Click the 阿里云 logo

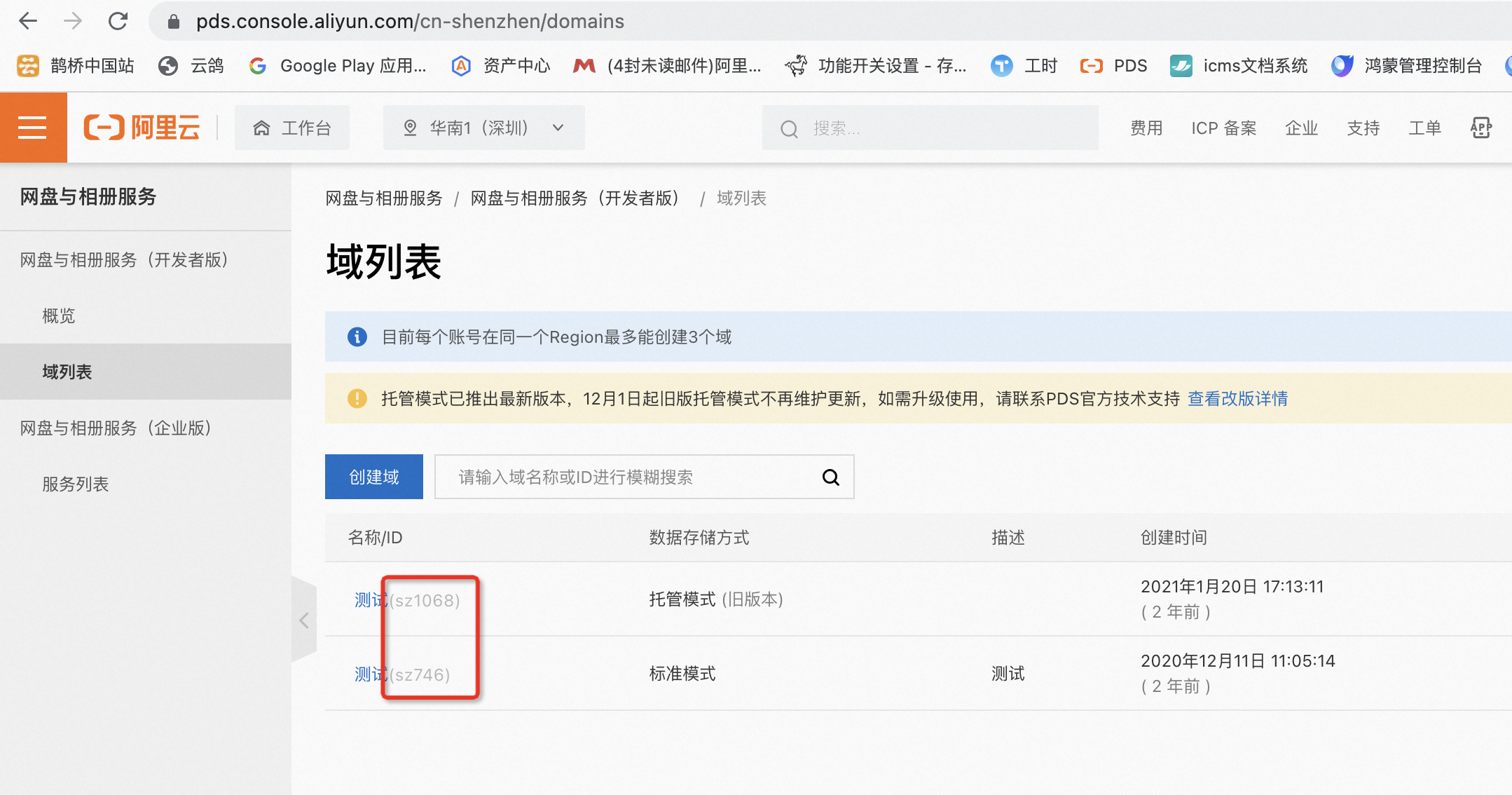(x=142, y=128)
